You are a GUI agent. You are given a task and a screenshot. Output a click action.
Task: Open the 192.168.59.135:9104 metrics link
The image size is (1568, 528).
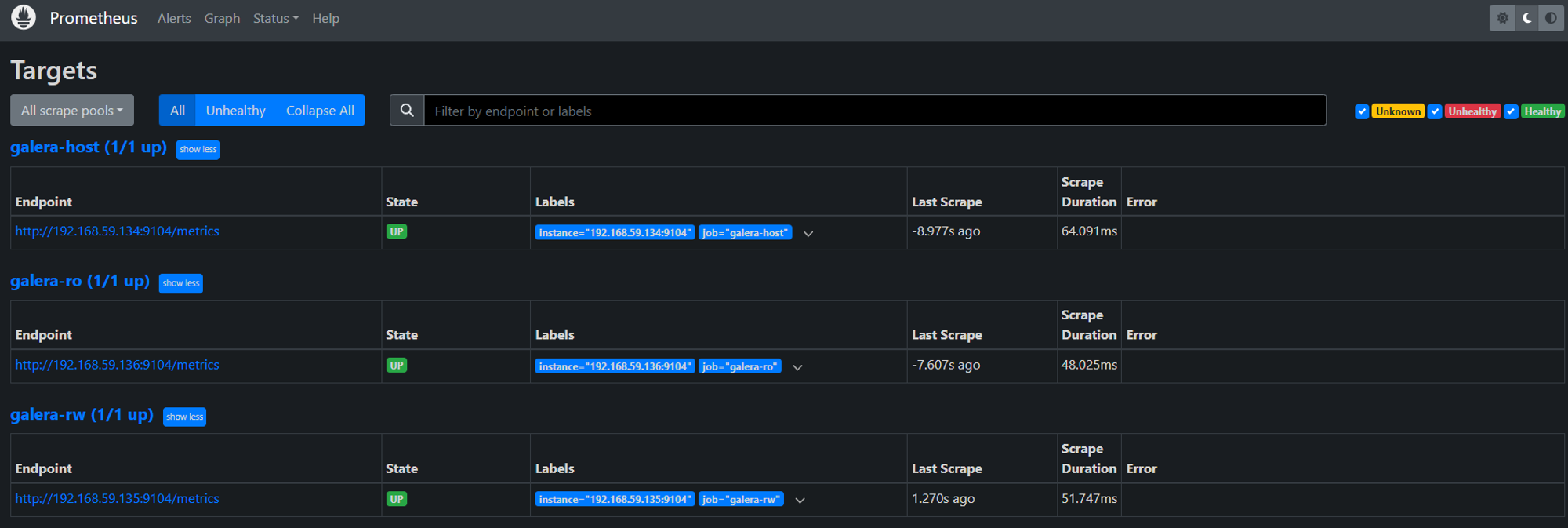coord(117,499)
